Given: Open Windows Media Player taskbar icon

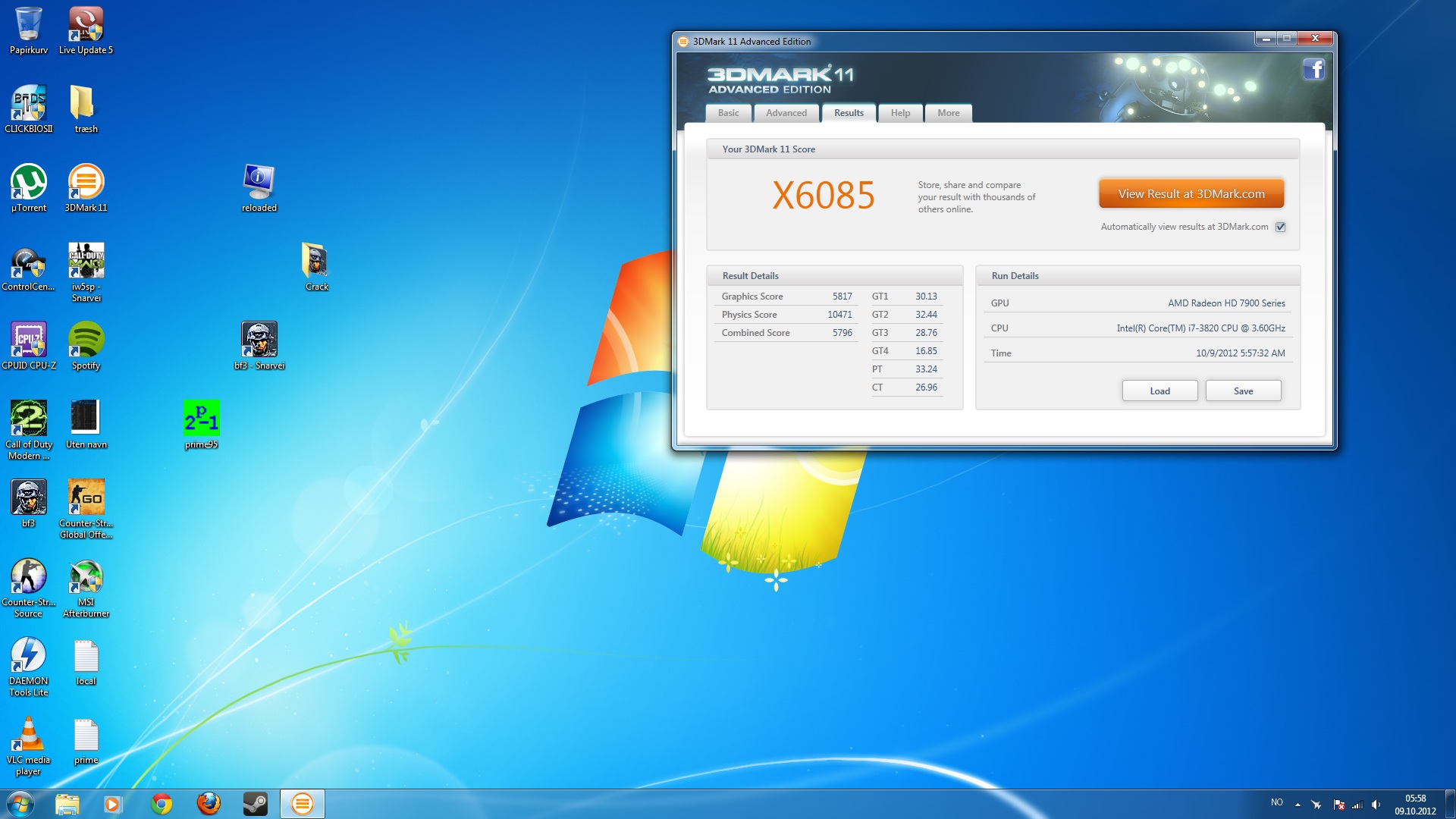Looking at the screenshot, I should [114, 804].
